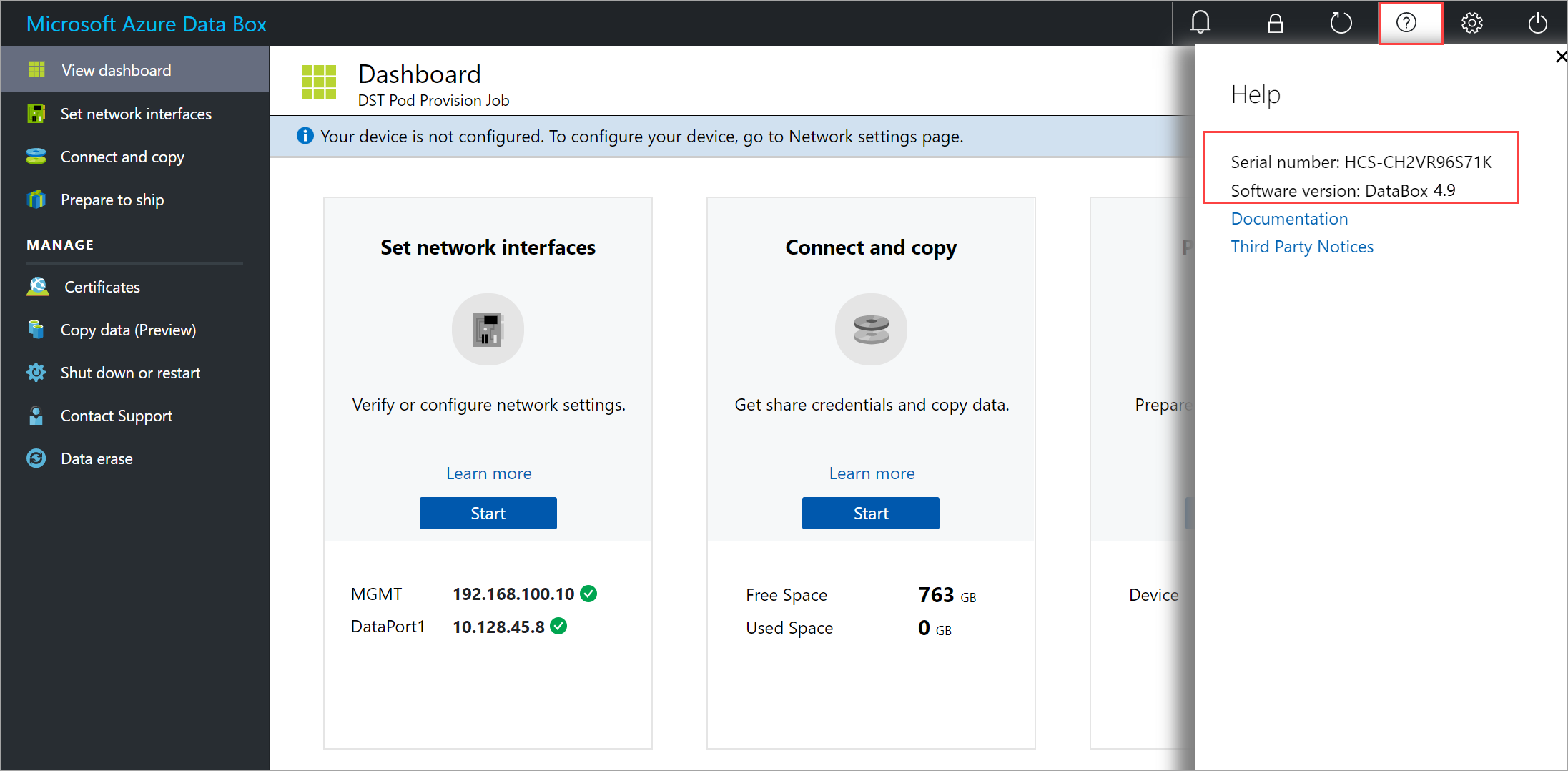Viewport: 1568px width, 771px height.
Task: Open Set network interfaces menu item
Action: (x=136, y=114)
